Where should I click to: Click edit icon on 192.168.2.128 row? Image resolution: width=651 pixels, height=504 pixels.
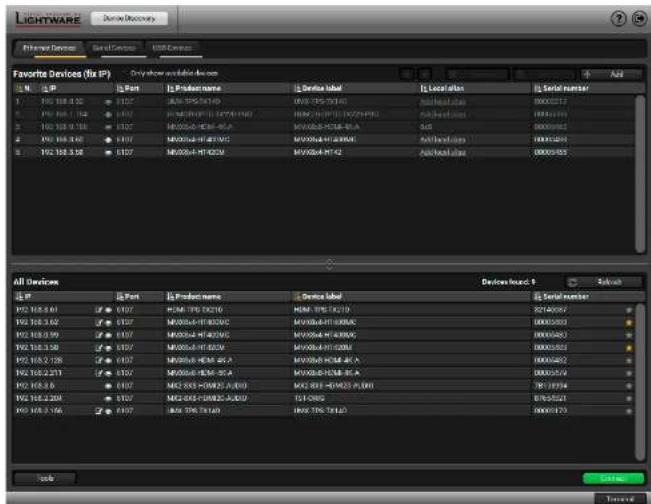[99, 361]
